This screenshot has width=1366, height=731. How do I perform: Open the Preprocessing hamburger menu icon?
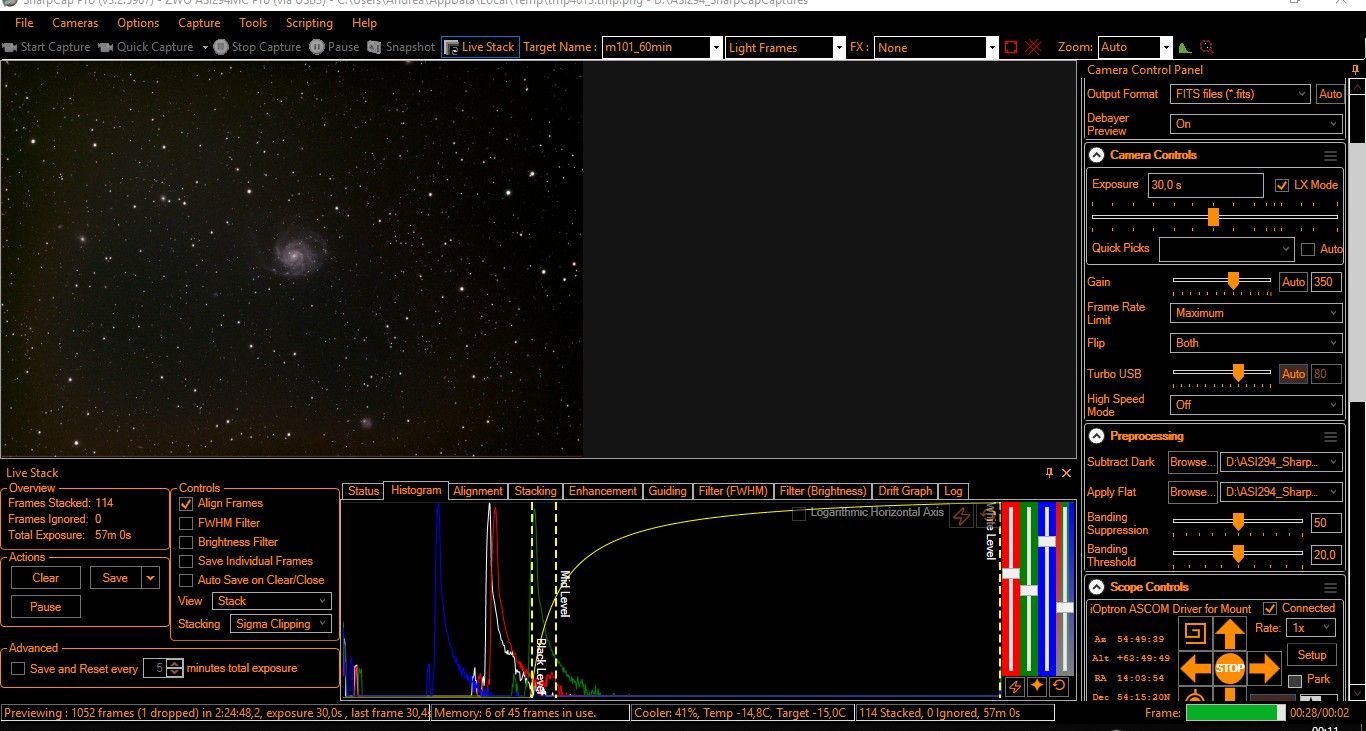click(1330, 437)
